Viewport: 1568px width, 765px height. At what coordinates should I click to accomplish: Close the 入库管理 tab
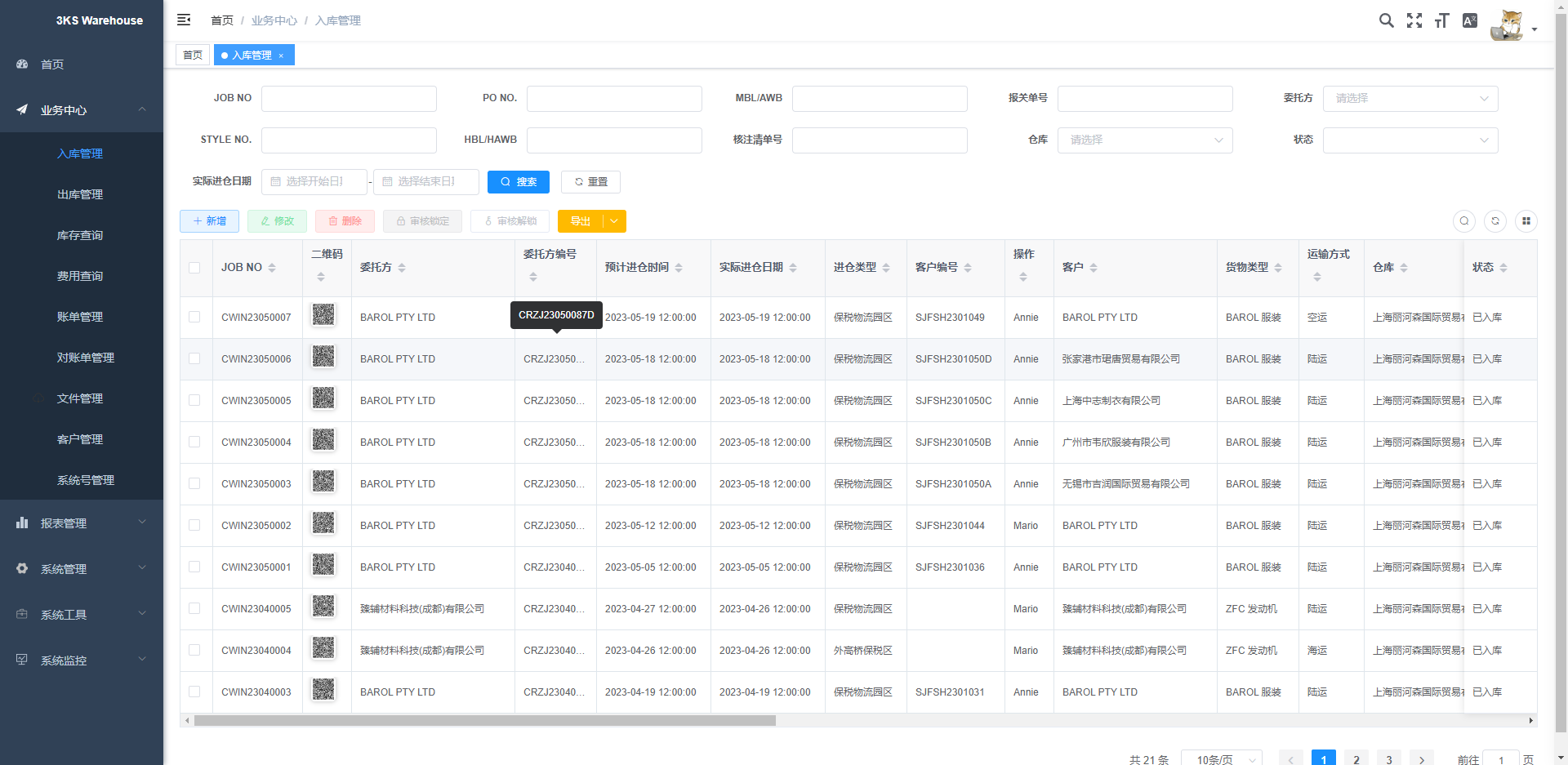click(x=281, y=56)
